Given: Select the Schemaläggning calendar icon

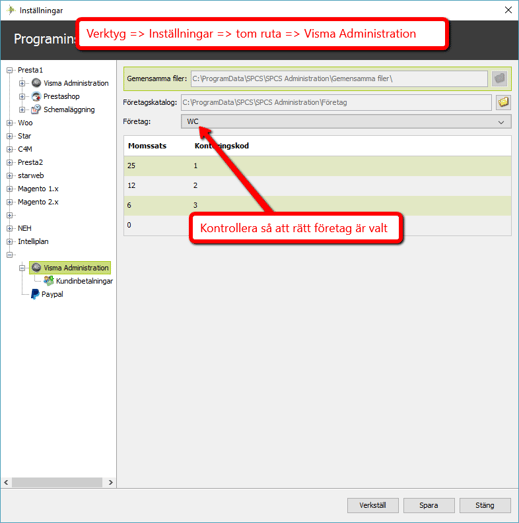Looking at the screenshot, I should click(36, 109).
